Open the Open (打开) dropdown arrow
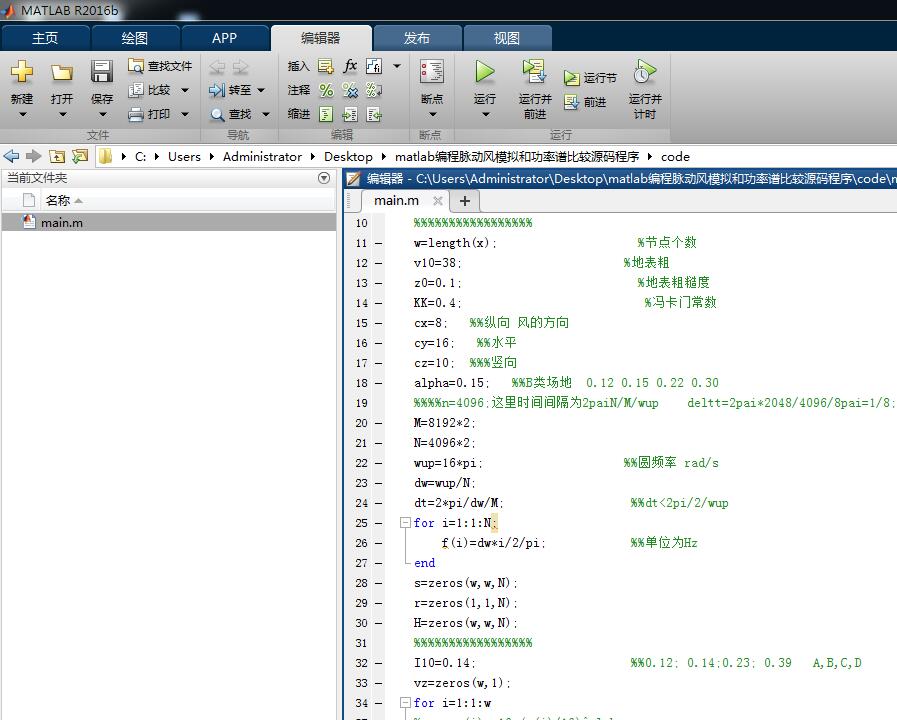 point(62,114)
